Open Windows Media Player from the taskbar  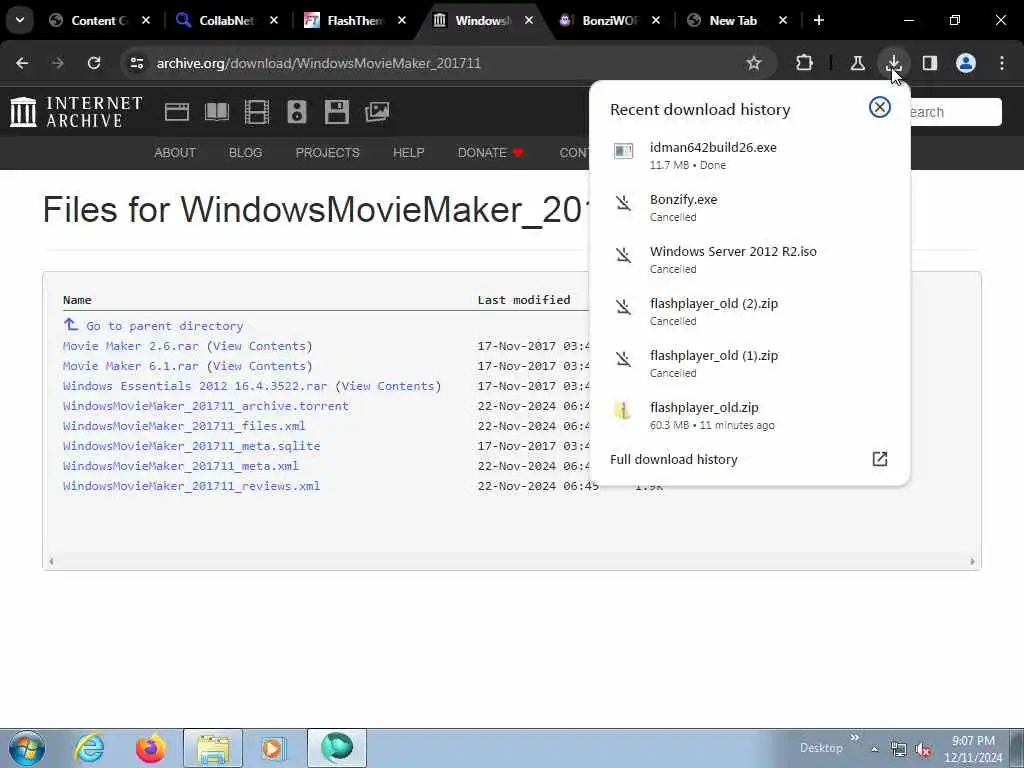274,748
